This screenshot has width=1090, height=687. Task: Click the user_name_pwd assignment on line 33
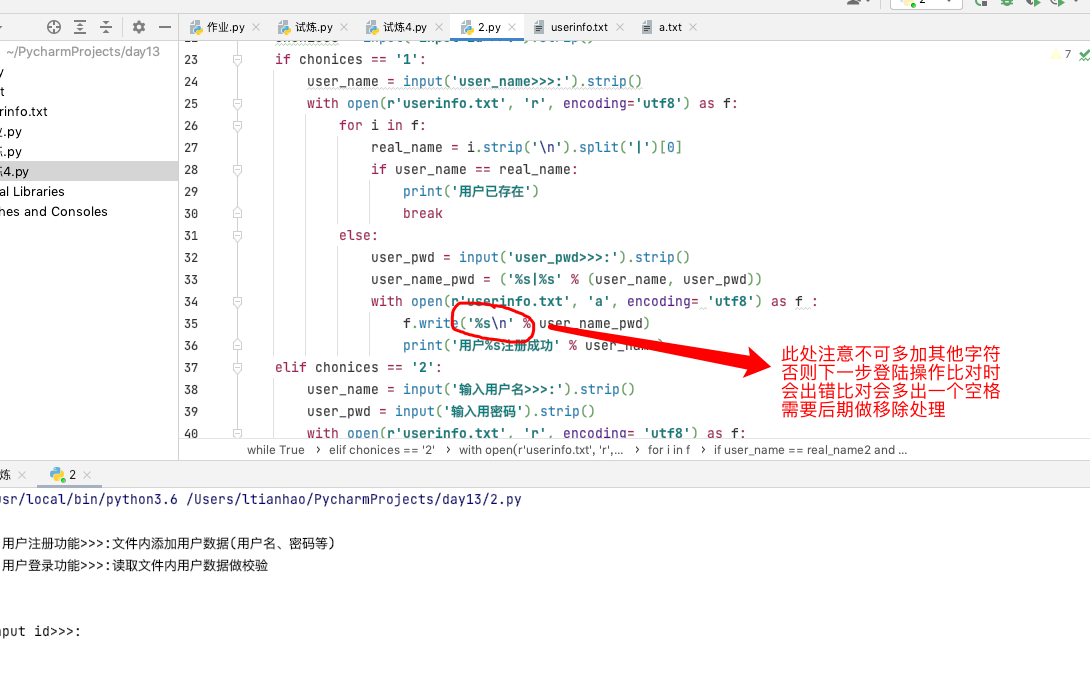tap(567, 280)
